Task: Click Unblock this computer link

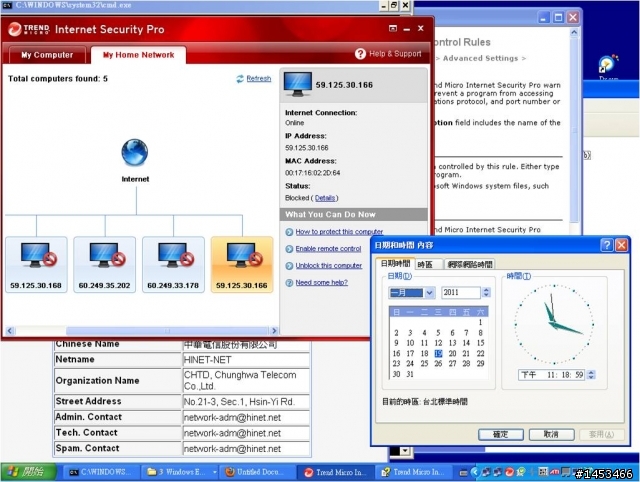Action: (329, 266)
